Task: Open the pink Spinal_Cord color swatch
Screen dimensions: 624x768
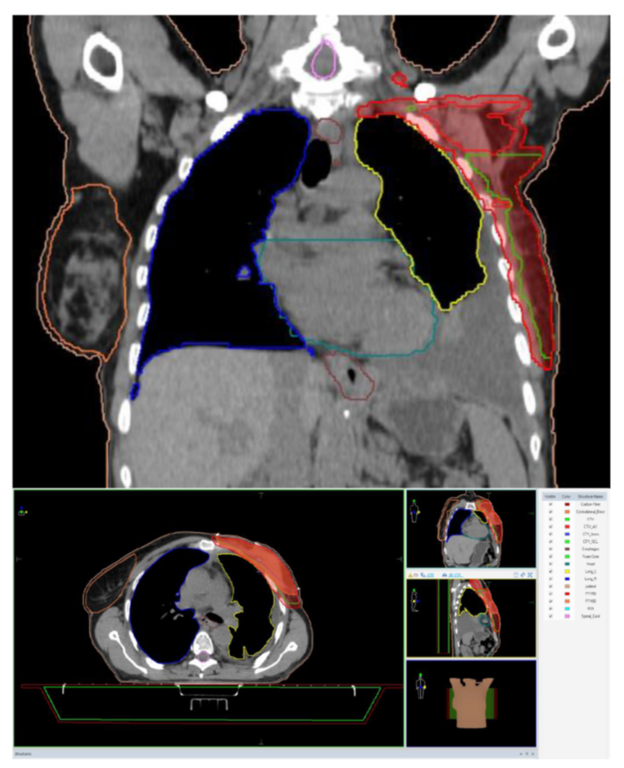Action: click(x=567, y=616)
